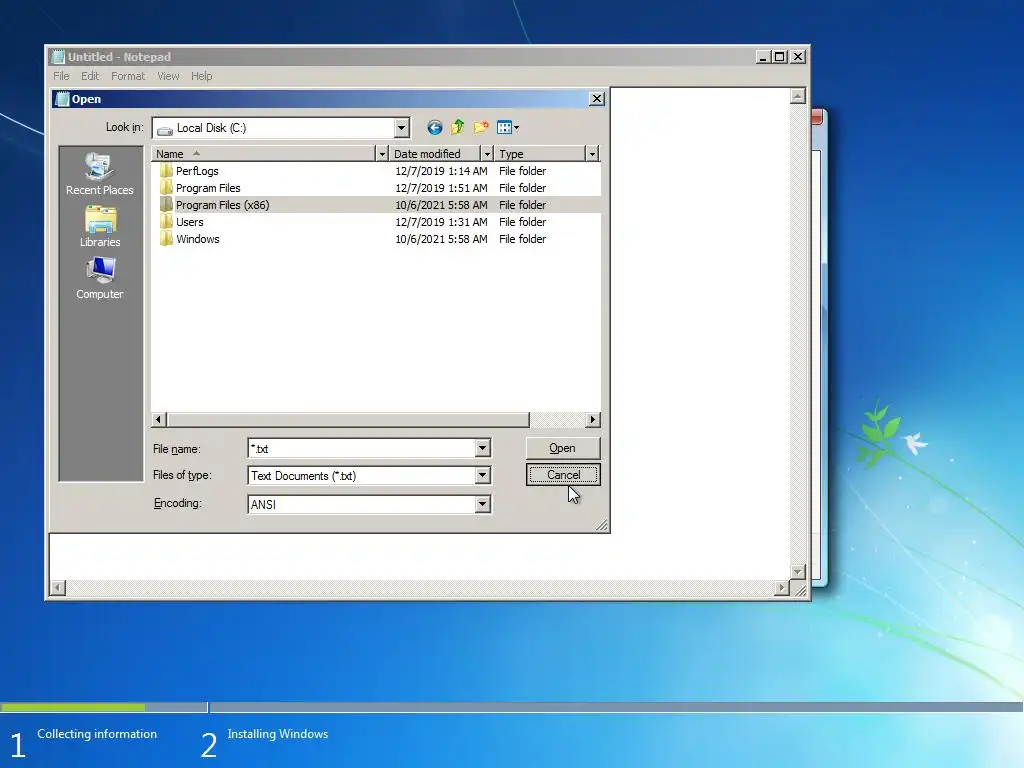
Task: Go back using the blue arrow icon
Action: coord(434,127)
